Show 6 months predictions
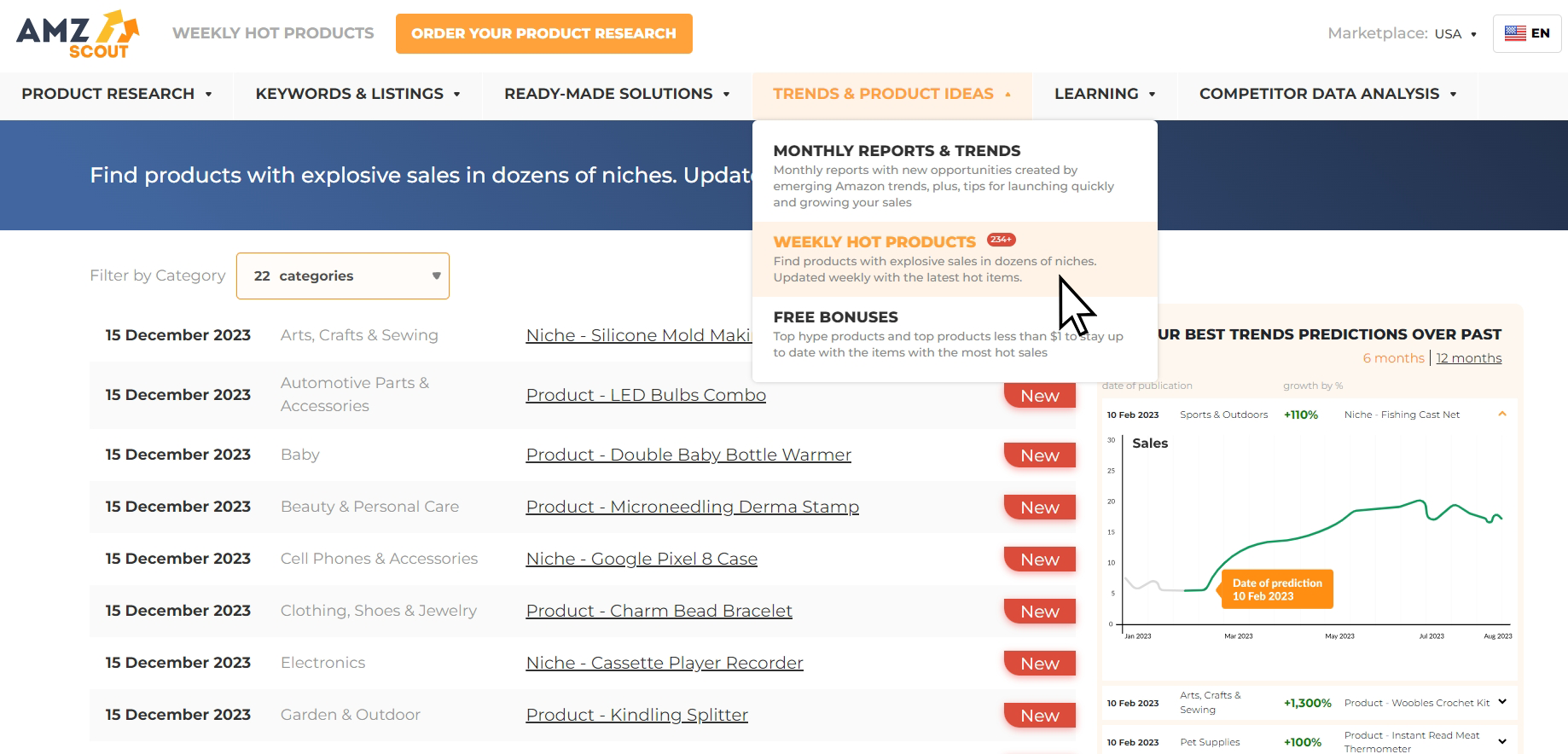Screen dimensions: 1568x754 click(x=1393, y=358)
